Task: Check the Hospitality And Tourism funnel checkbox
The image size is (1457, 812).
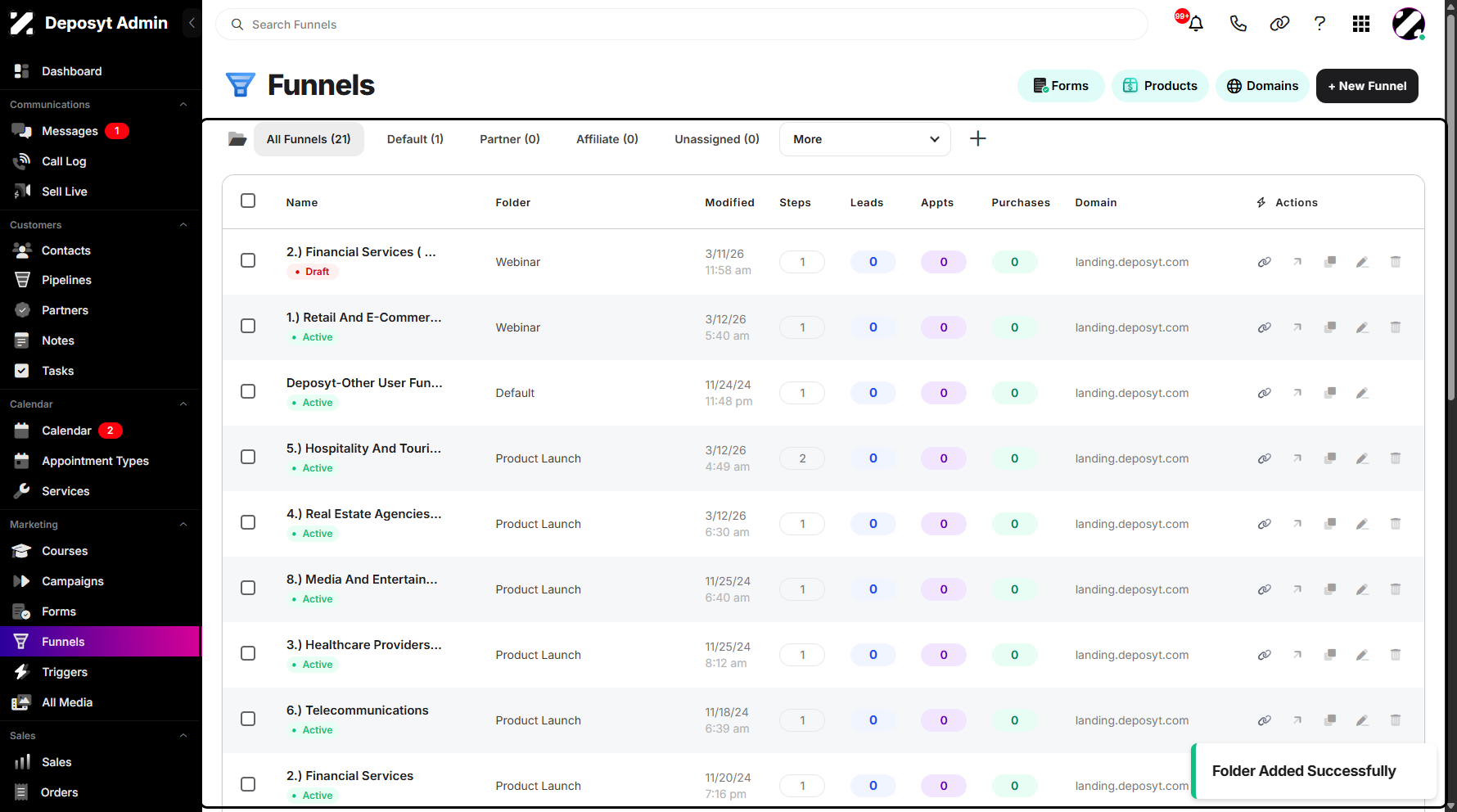Action: pyautogui.click(x=248, y=457)
